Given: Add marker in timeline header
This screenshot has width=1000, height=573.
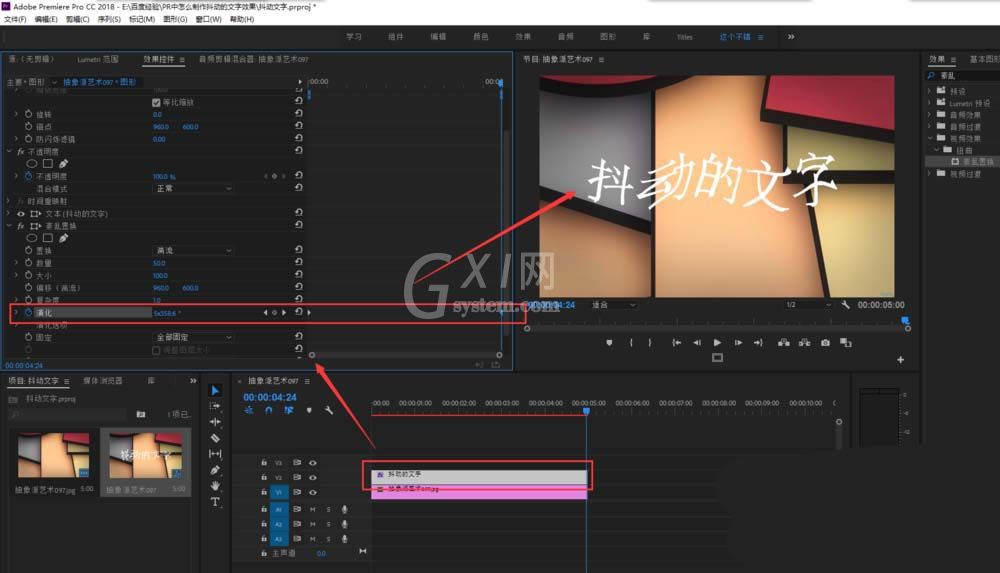Looking at the screenshot, I should coord(309,410).
